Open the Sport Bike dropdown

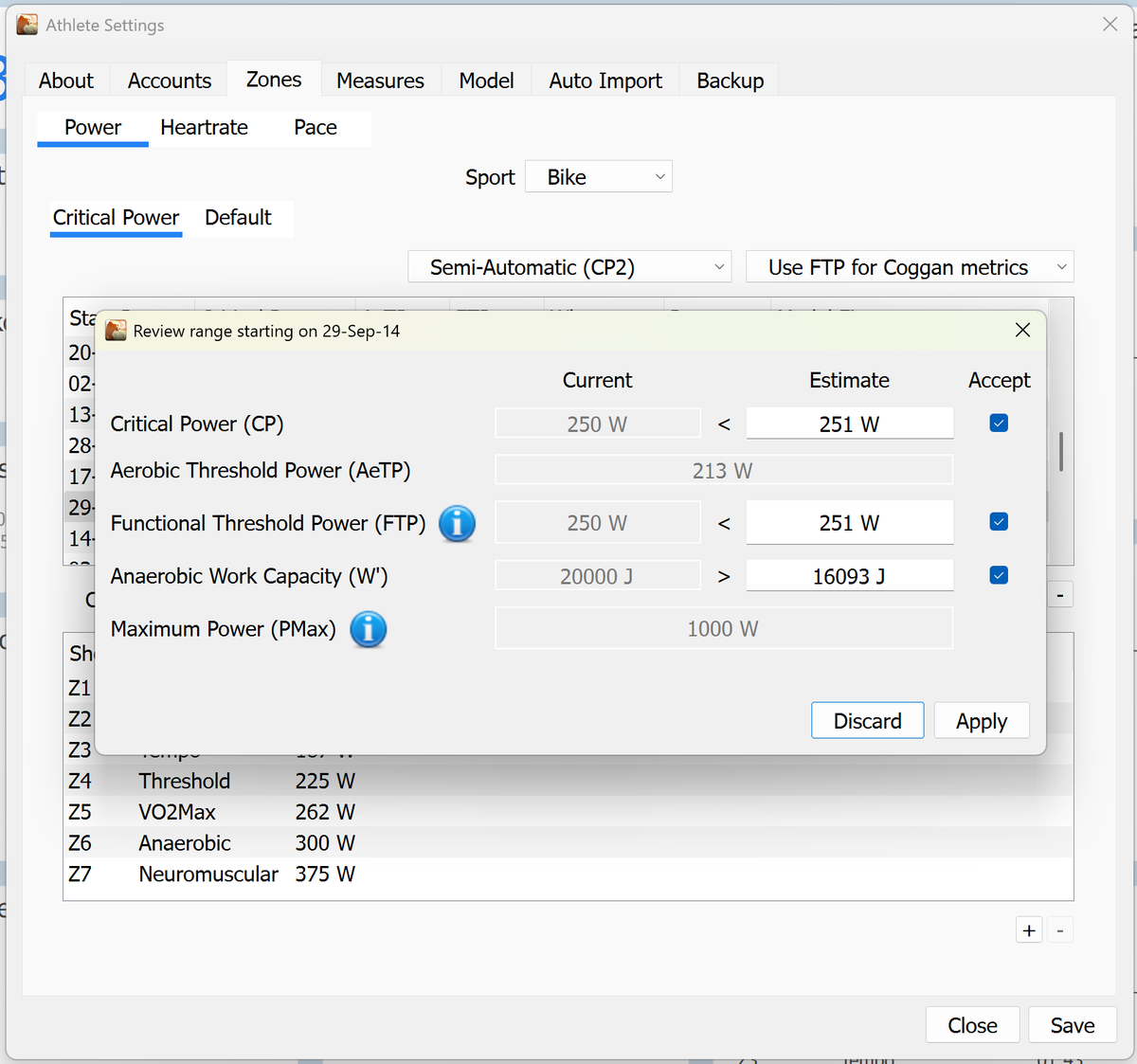tap(599, 177)
